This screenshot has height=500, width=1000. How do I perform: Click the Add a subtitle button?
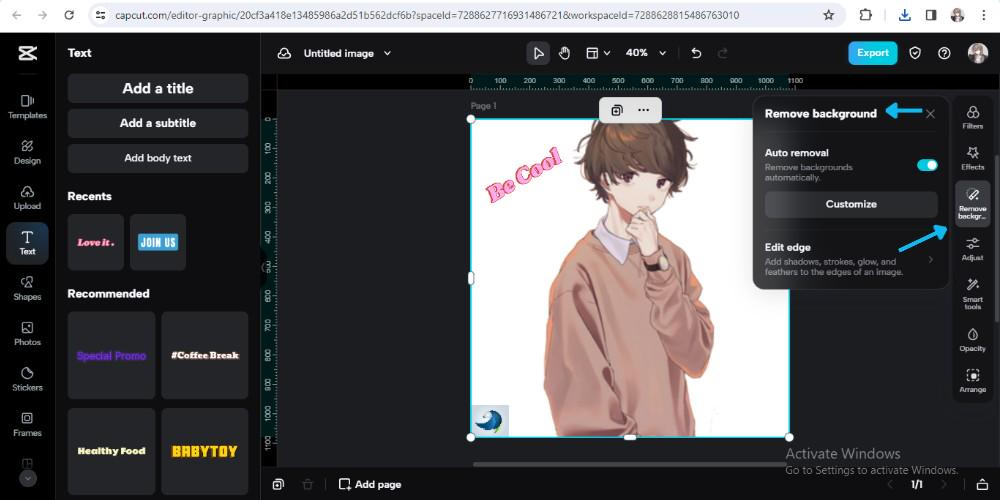click(158, 123)
